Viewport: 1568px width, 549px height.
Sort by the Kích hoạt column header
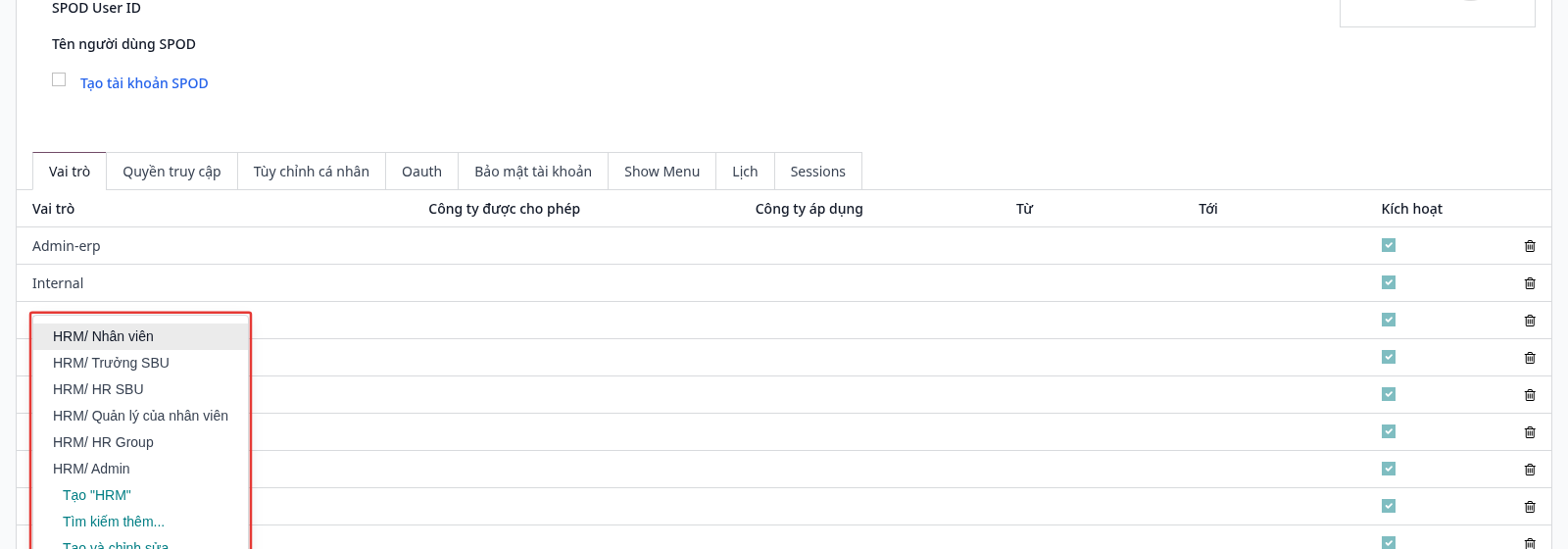click(1412, 209)
